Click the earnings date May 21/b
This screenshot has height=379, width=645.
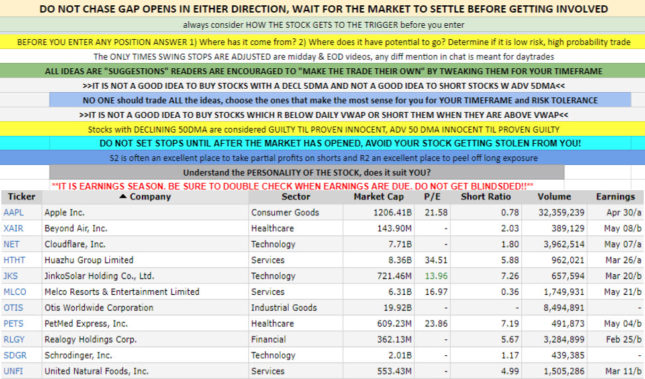click(x=622, y=292)
